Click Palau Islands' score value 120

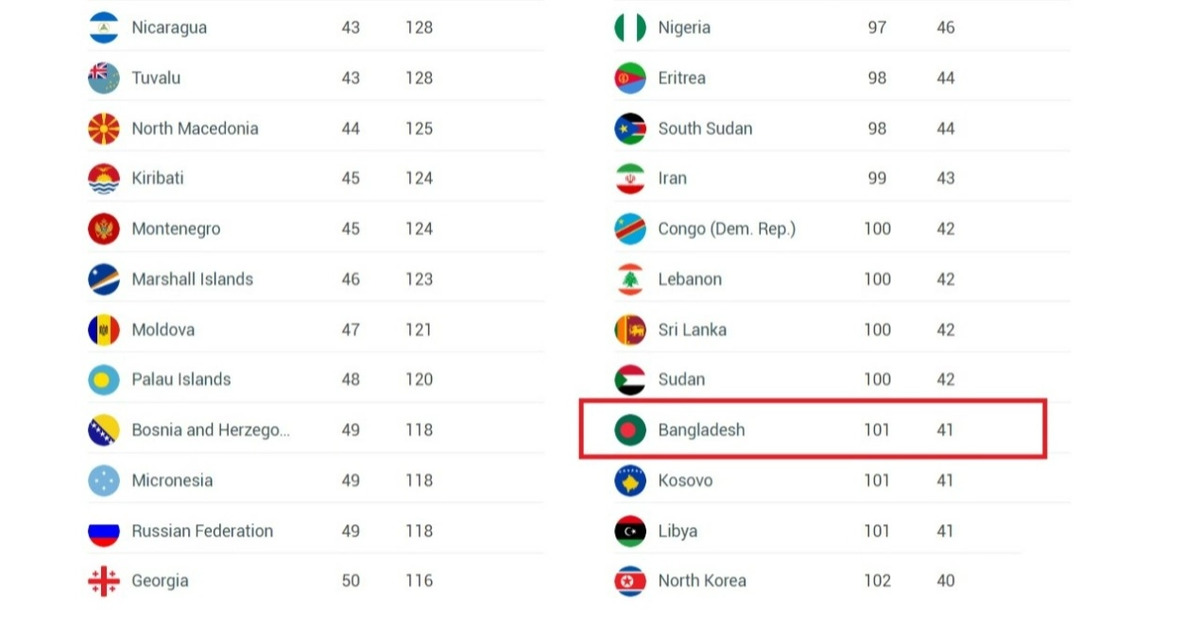[419, 380]
